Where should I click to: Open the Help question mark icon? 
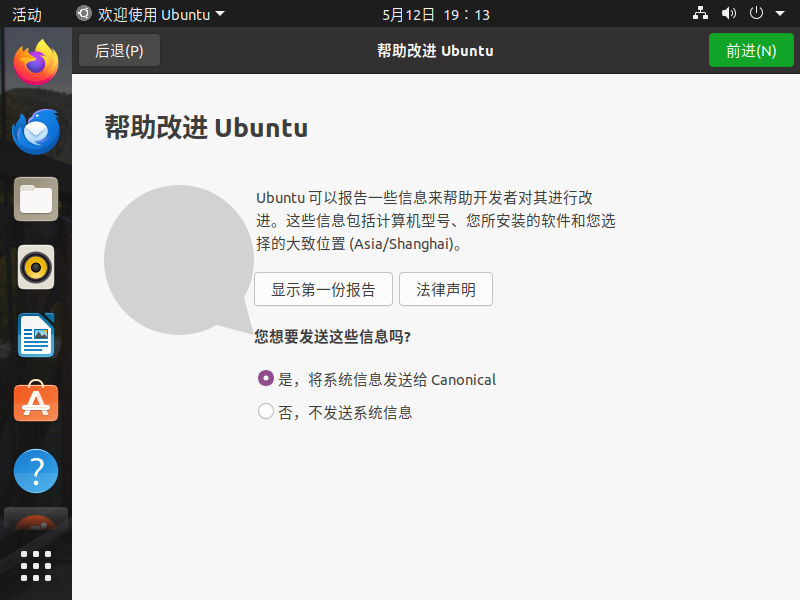click(36, 471)
